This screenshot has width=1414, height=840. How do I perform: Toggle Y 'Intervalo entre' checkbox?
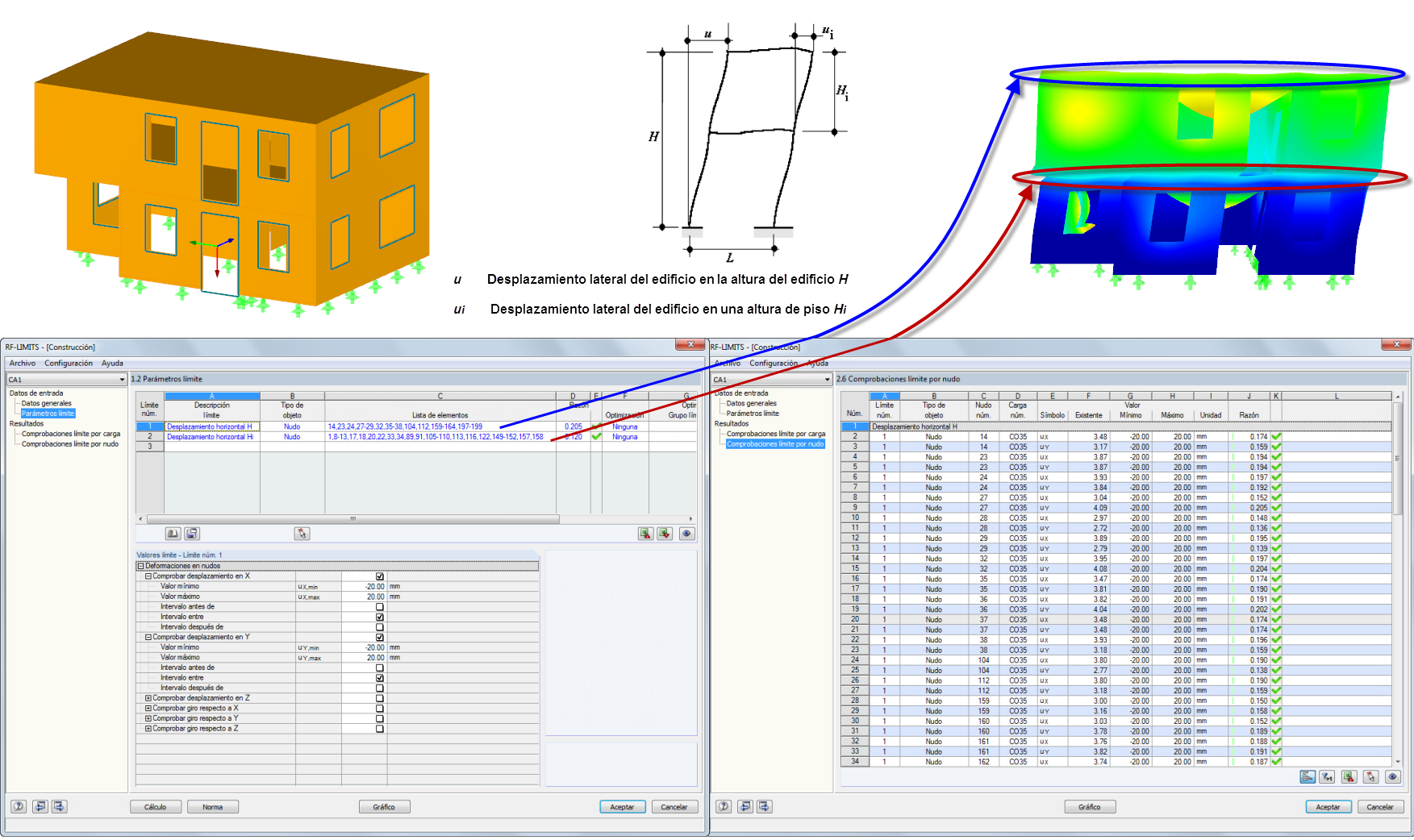tap(380, 678)
